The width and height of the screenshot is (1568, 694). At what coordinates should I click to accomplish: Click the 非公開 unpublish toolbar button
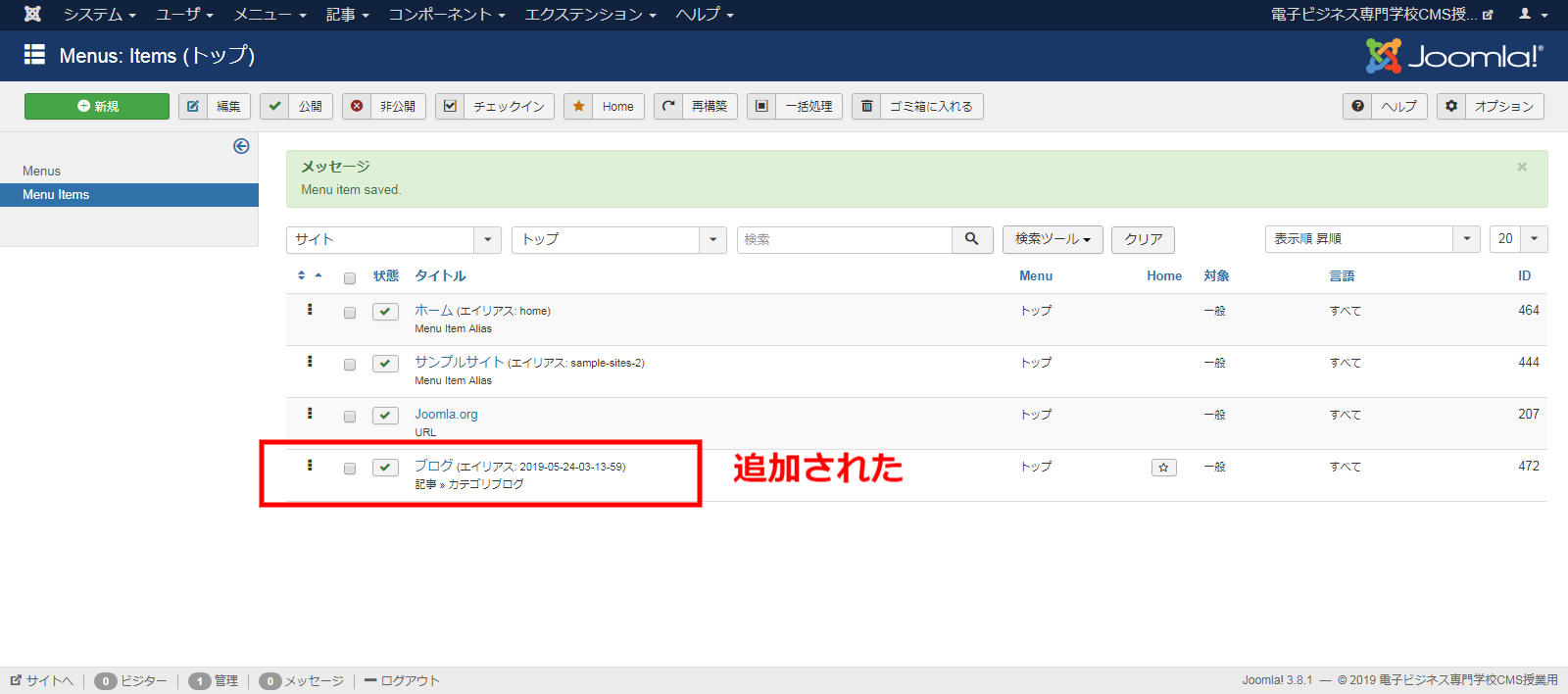pyautogui.click(x=384, y=106)
